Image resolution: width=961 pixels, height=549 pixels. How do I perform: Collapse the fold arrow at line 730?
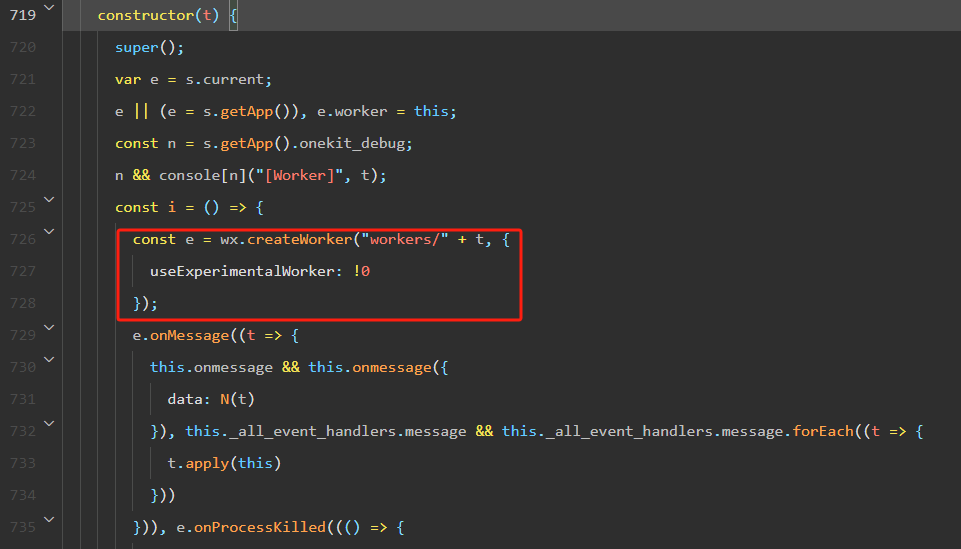point(49,360)
